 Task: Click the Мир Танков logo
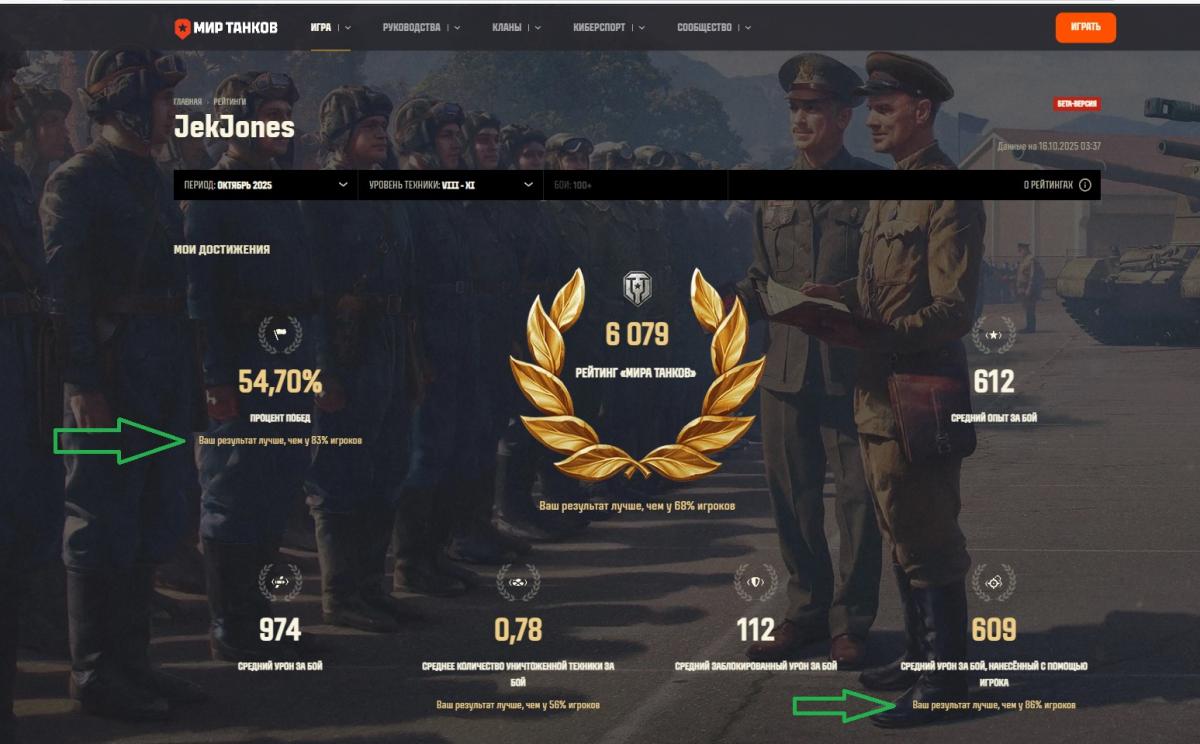tap(226, 28)
